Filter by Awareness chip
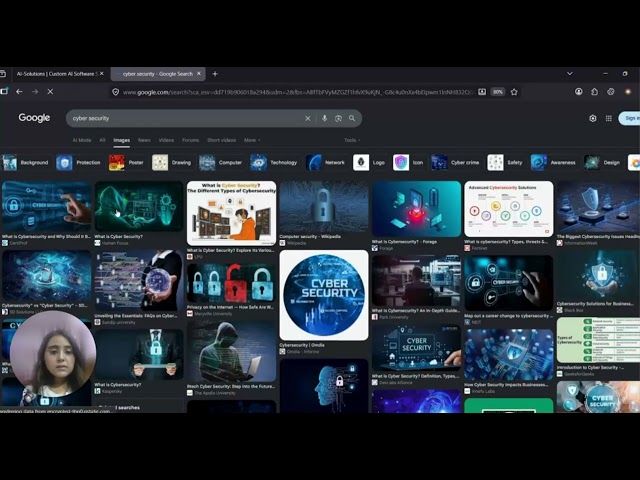The image size is (640, 480). [x=553, y=162]
